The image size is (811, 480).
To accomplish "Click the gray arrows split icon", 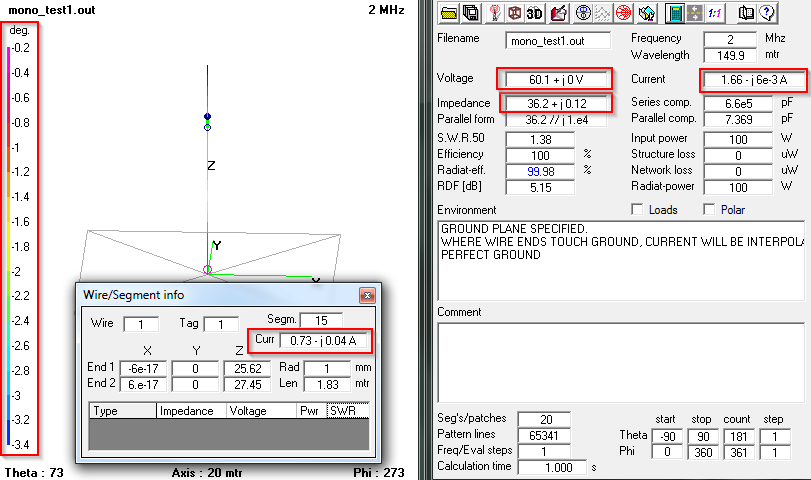I will point(694,13).
